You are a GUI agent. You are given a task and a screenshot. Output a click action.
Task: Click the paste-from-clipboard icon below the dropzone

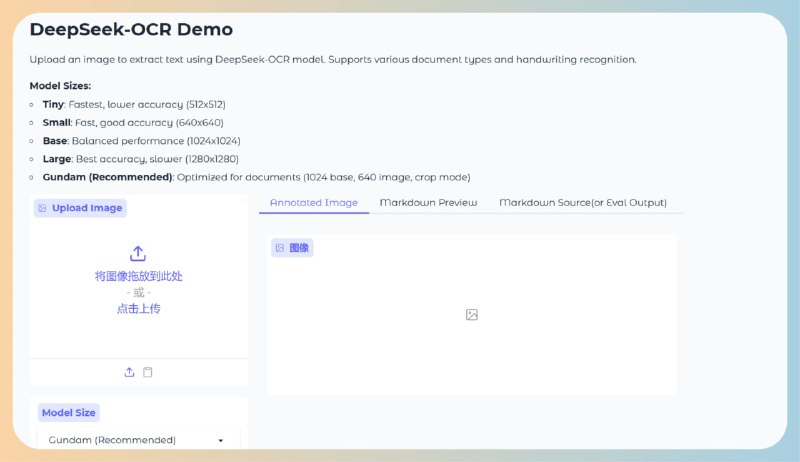click(x=147, y=372)
